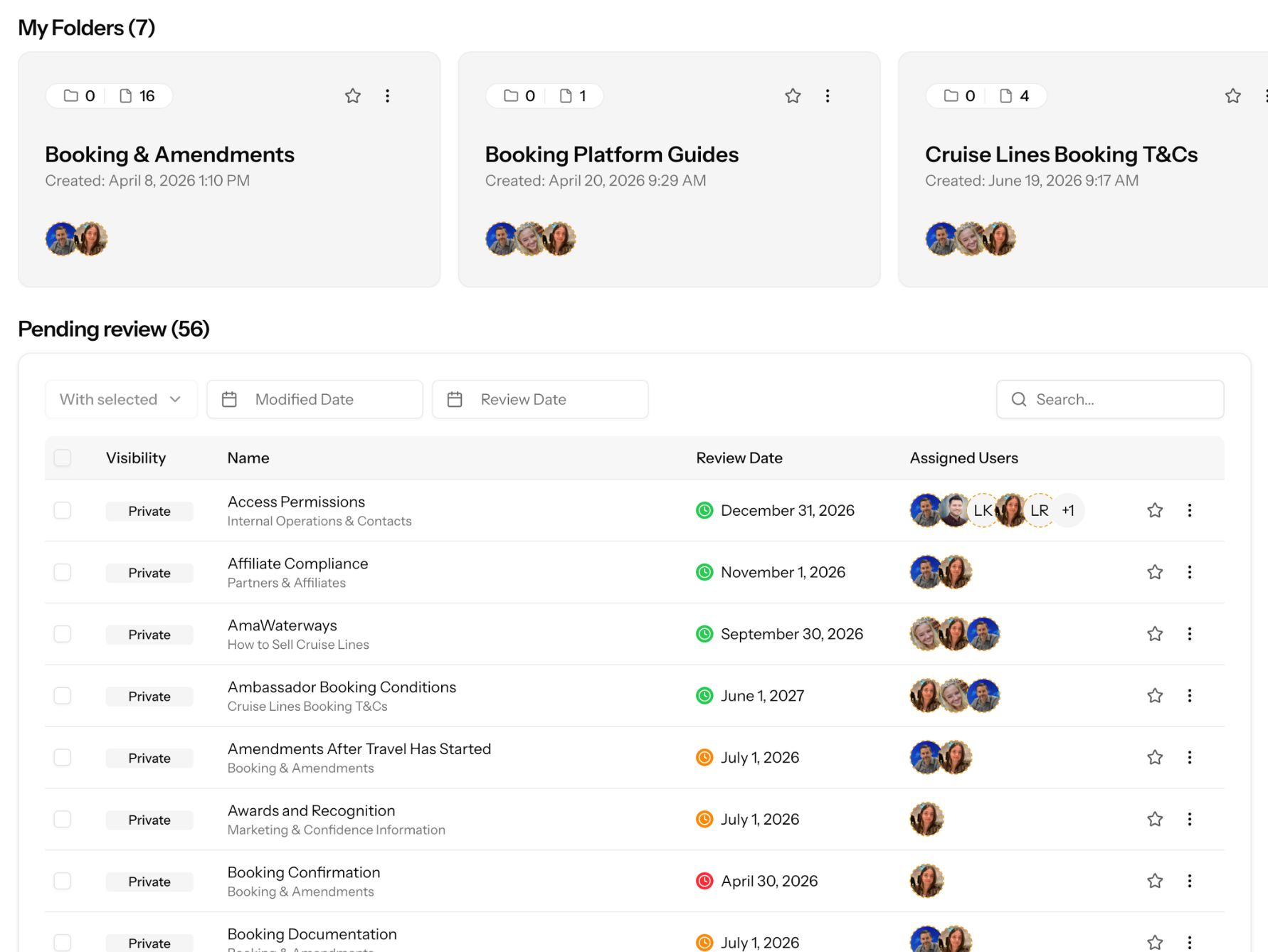Sort by the Review Date column header
Viewport: 1268px width, 952px height.
pos(739,458)
